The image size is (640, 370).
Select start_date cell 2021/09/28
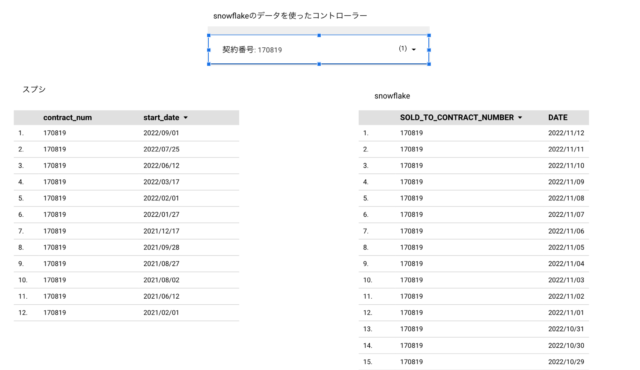click(161, 247)
